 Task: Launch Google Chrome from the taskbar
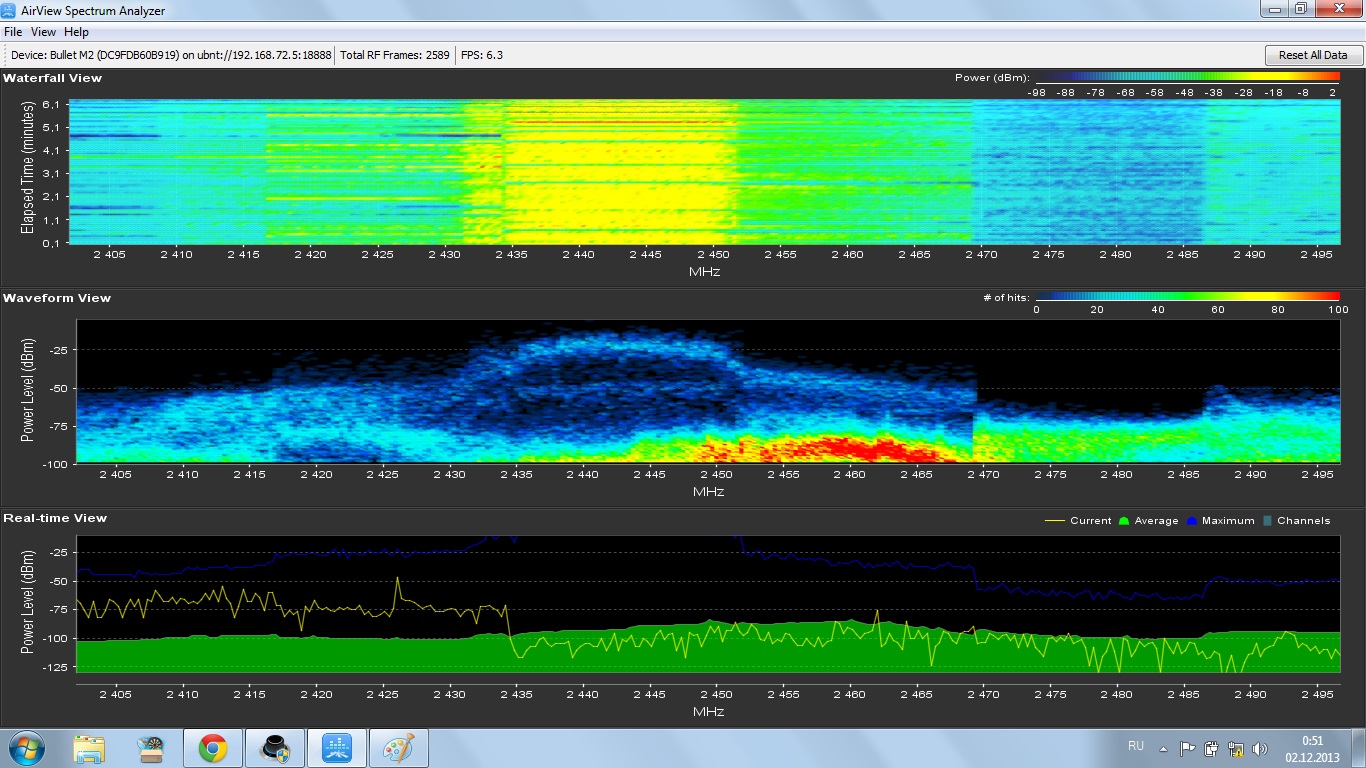click(212, 748)
